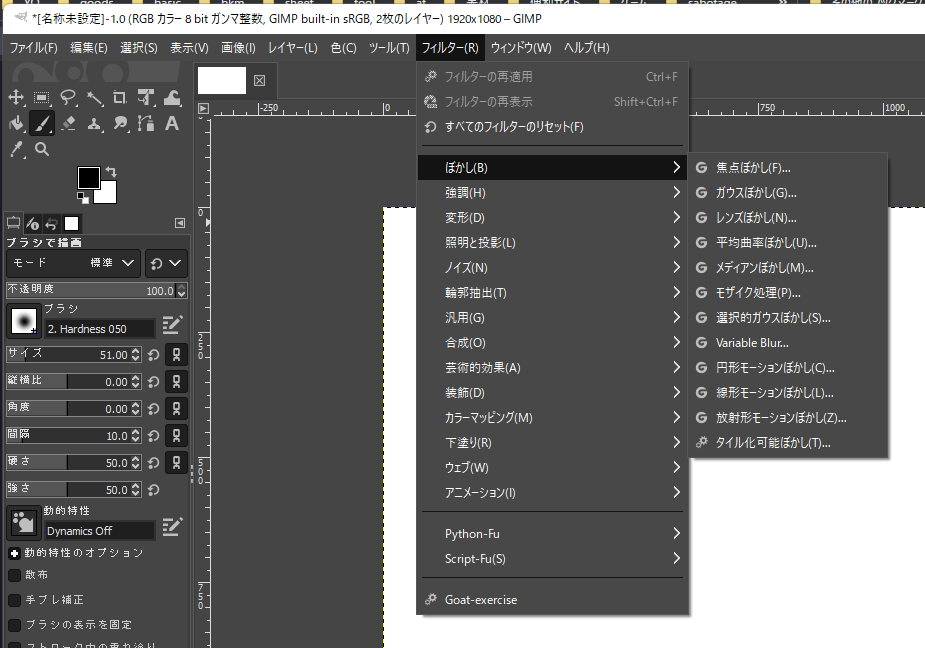Enable the 散布 checkbox
Viewport: 925px width, 648px height.
(15, 575)
